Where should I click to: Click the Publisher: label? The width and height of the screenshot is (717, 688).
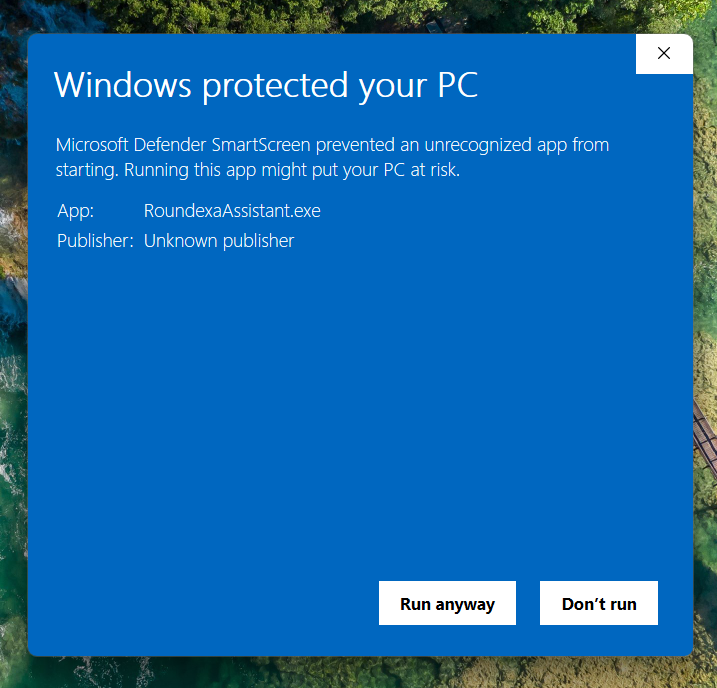tap(95, 241)
